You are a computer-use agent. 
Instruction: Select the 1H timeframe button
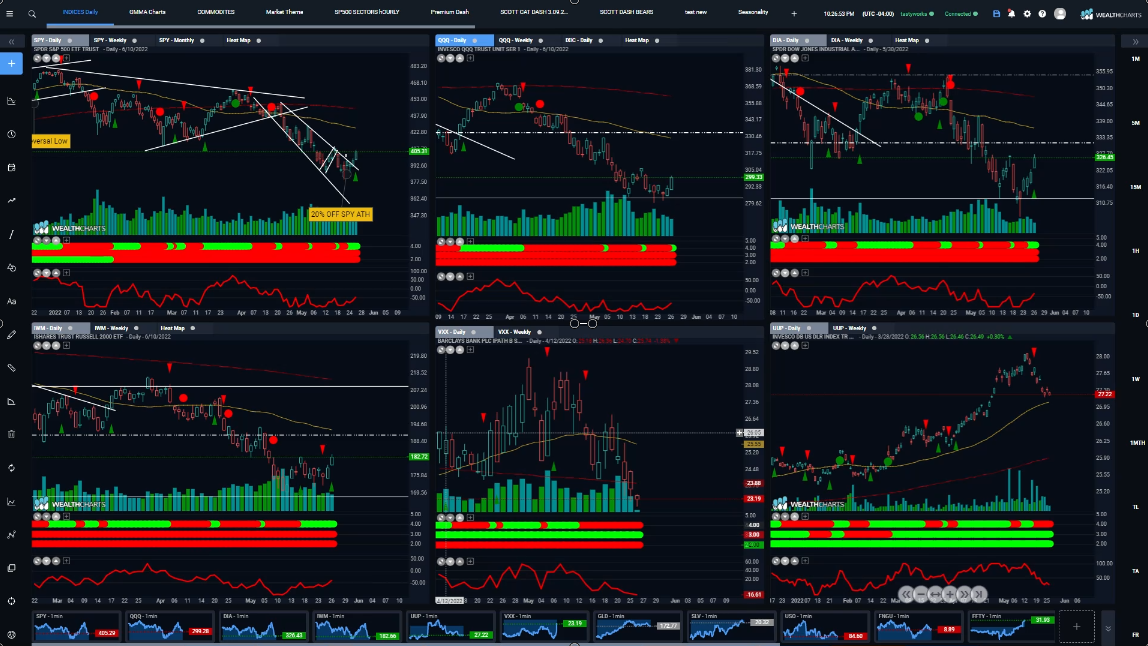click(x=1136, y=251)
